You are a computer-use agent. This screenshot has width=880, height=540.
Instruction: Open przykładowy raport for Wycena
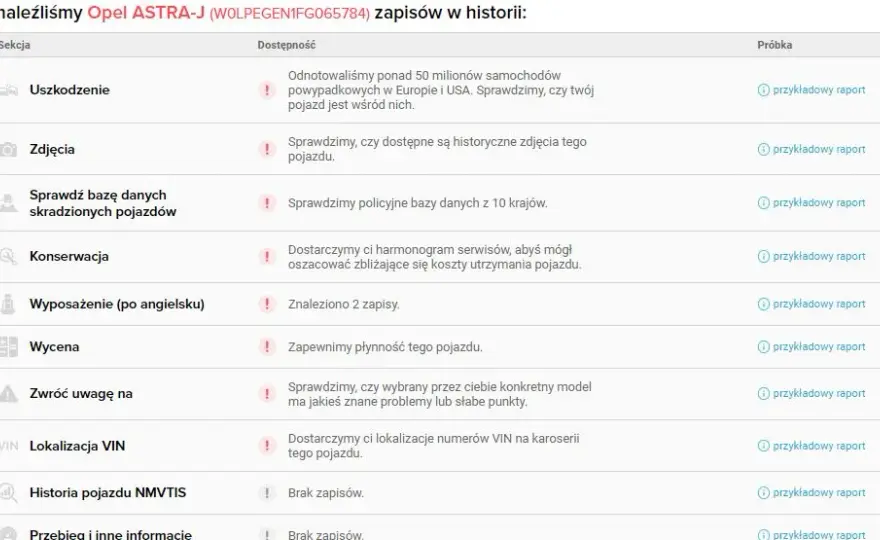(x=812, y=347)
